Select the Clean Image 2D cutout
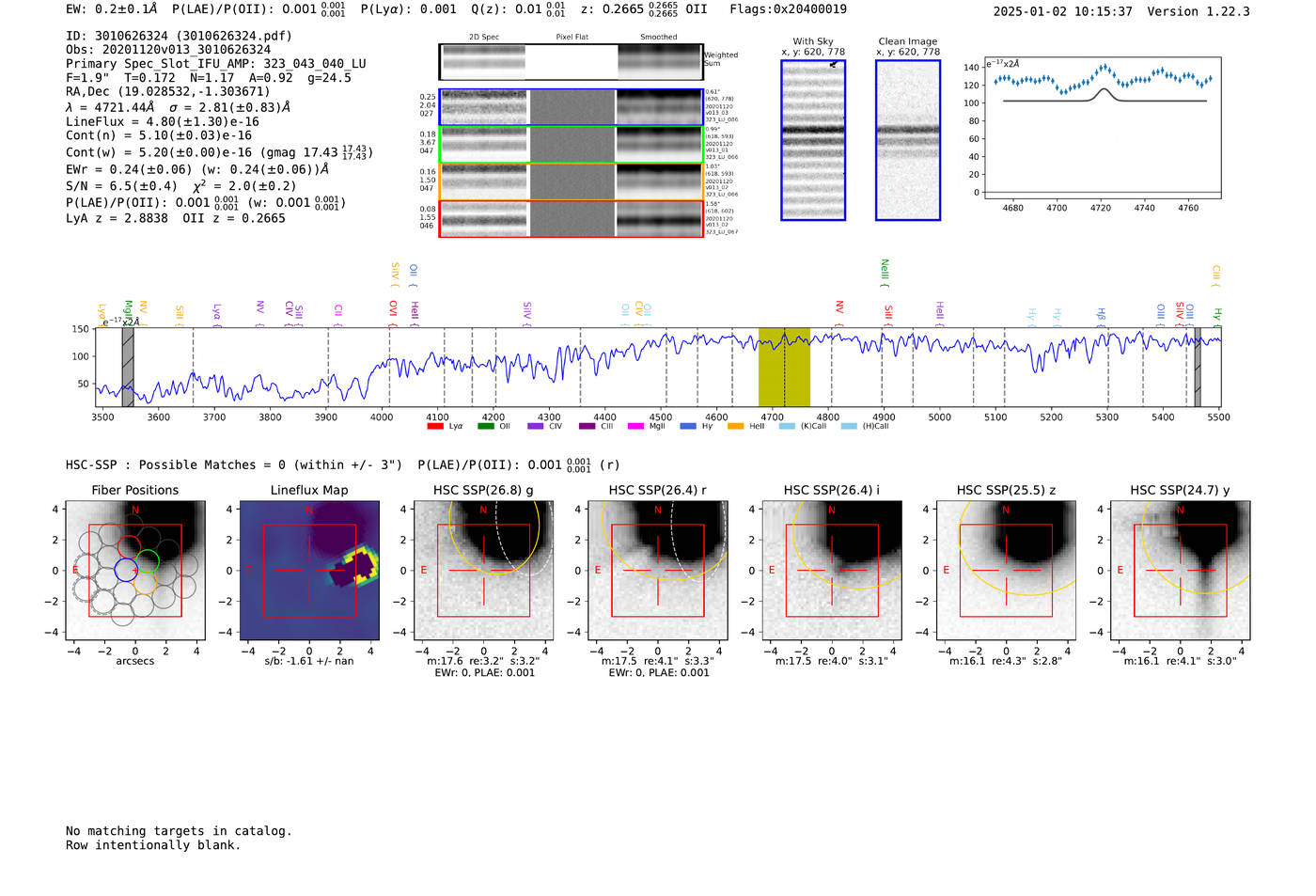This screenshot has width=1316, height=896. tap(908, 140)
